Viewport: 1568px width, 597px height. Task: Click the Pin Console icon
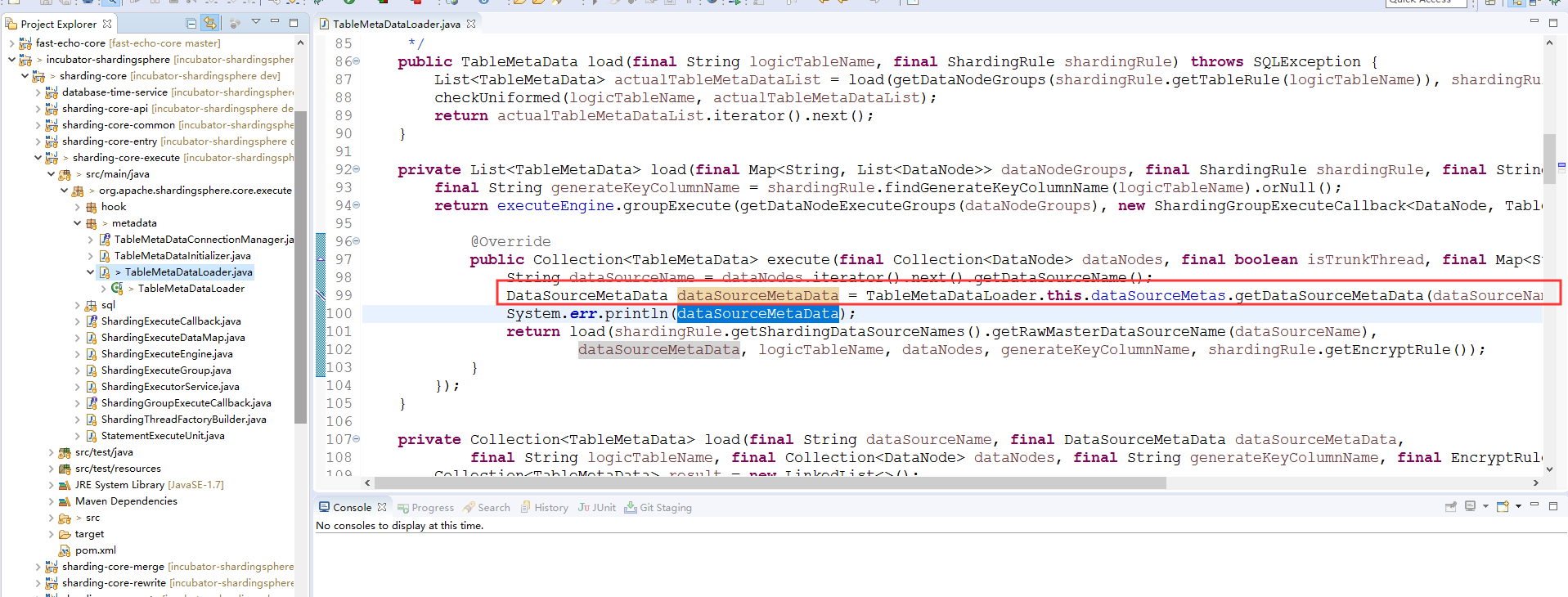click(x=1451, y=506)
